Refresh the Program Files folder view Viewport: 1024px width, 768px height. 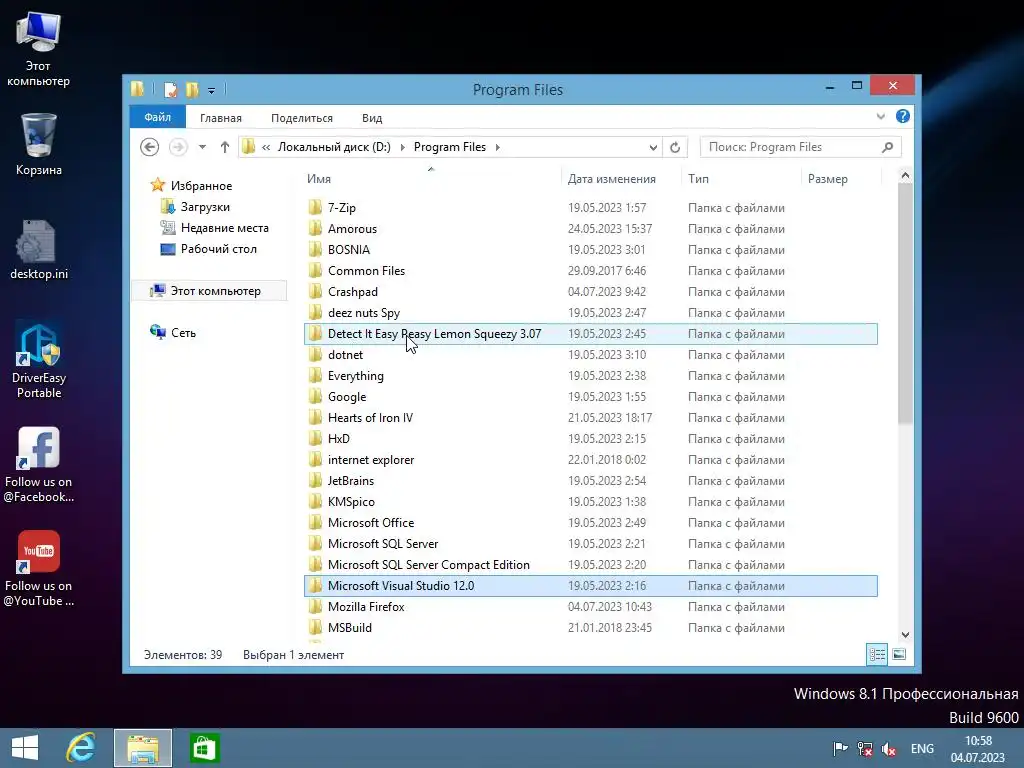(x=675, y=147)
